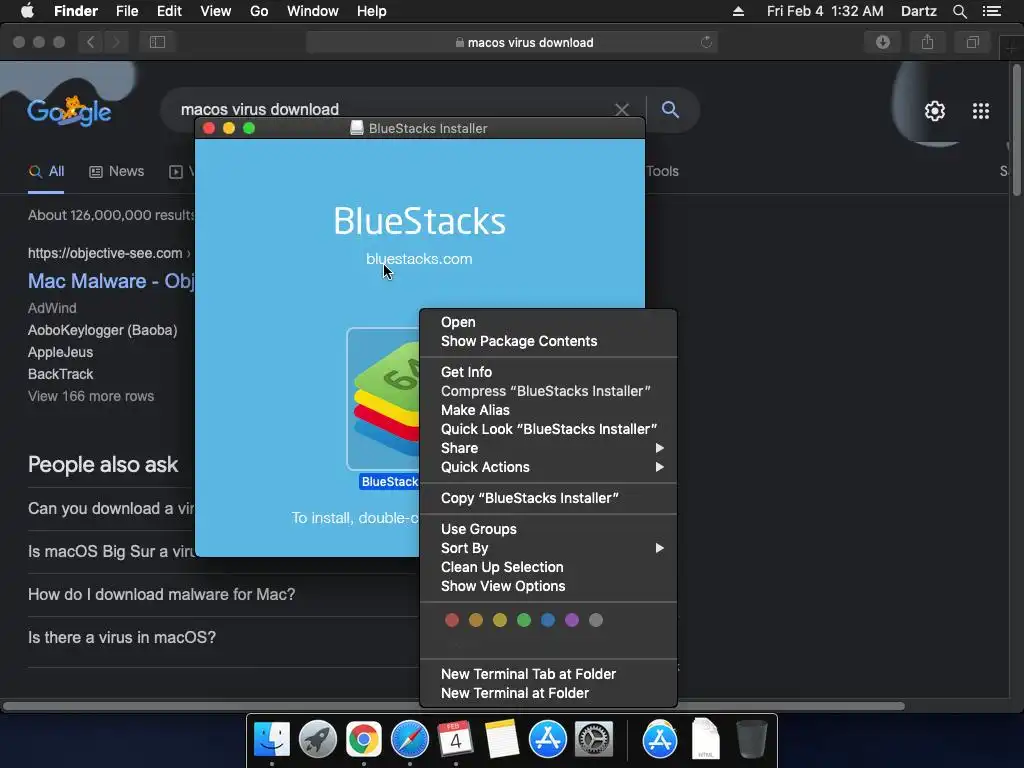Open Launchpad in the Dock
Viewport: 1024px width, 768px height.
[x=317, y=739]
